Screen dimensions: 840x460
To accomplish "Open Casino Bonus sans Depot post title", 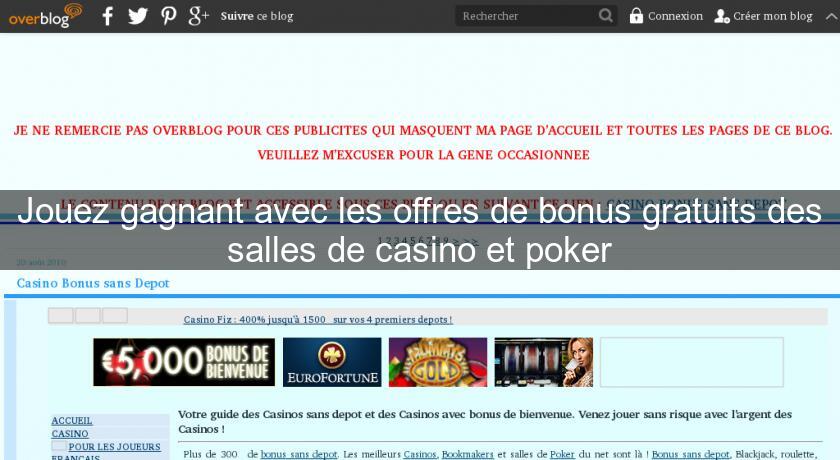I will point(93,283).
